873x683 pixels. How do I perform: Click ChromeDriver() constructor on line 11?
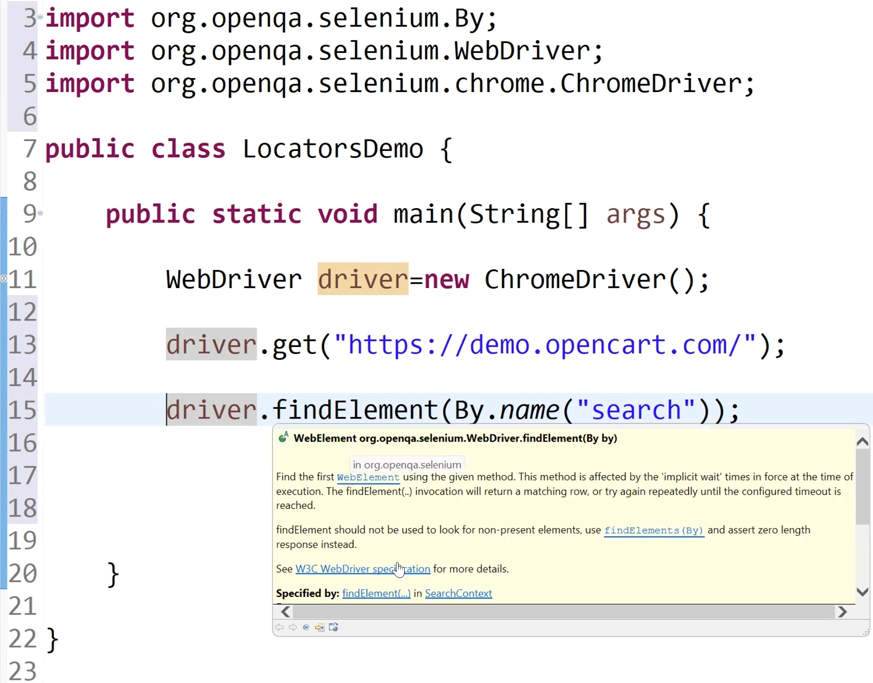tap(589, 279)
